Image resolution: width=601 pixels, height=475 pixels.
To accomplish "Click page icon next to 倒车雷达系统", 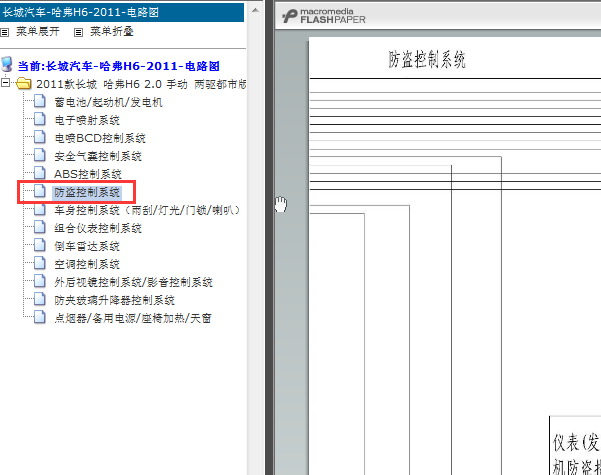I will pyautogui.click(x=39, y=245).
